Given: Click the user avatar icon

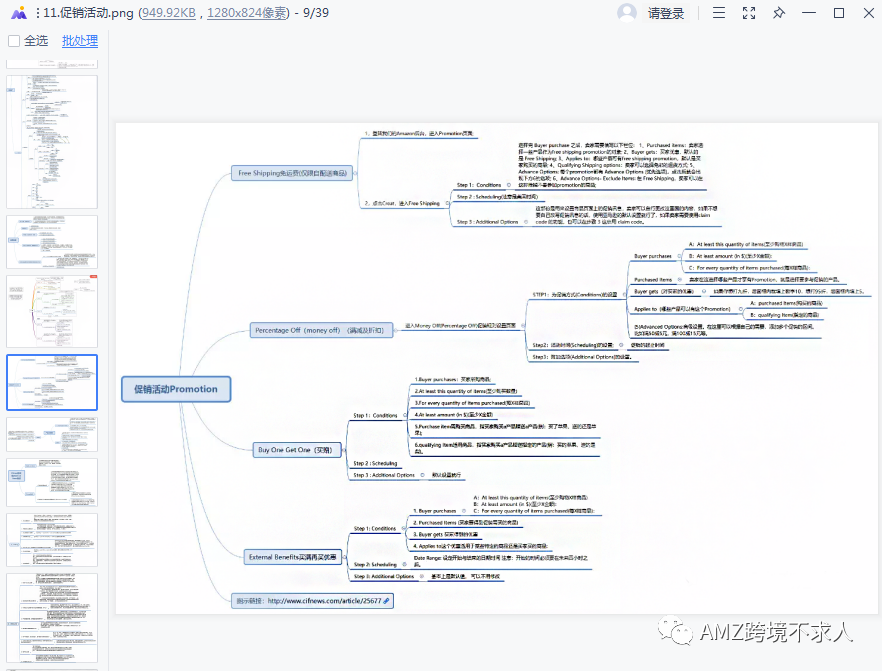Looking at the screenshot, I should (x=627, y=13).
